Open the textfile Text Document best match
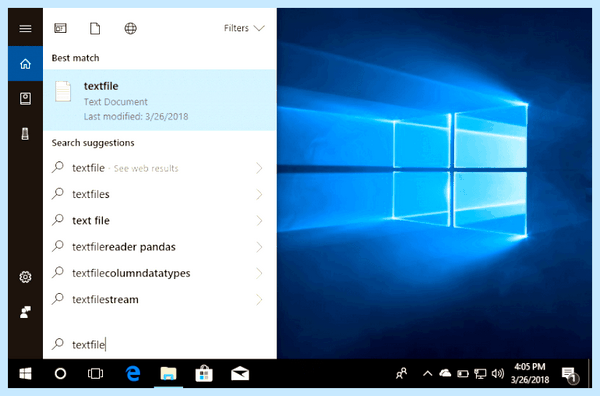This screenshot has width=600, height=396. [160, 100]
